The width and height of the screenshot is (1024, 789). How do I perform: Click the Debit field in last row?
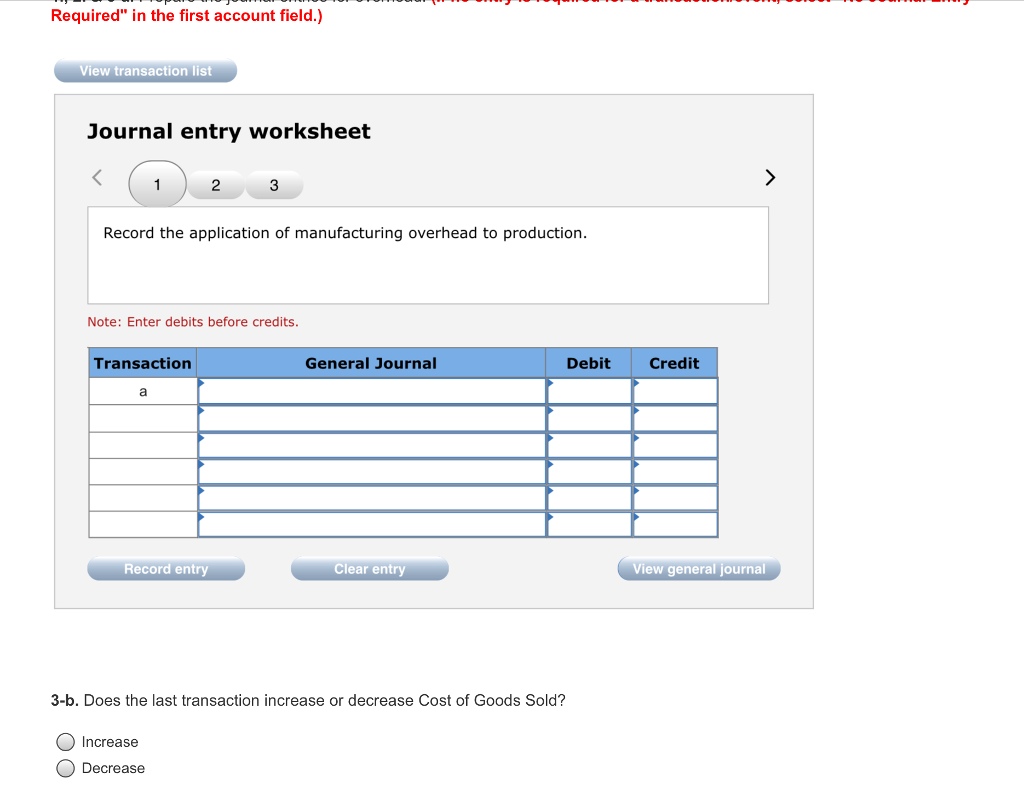589,524
